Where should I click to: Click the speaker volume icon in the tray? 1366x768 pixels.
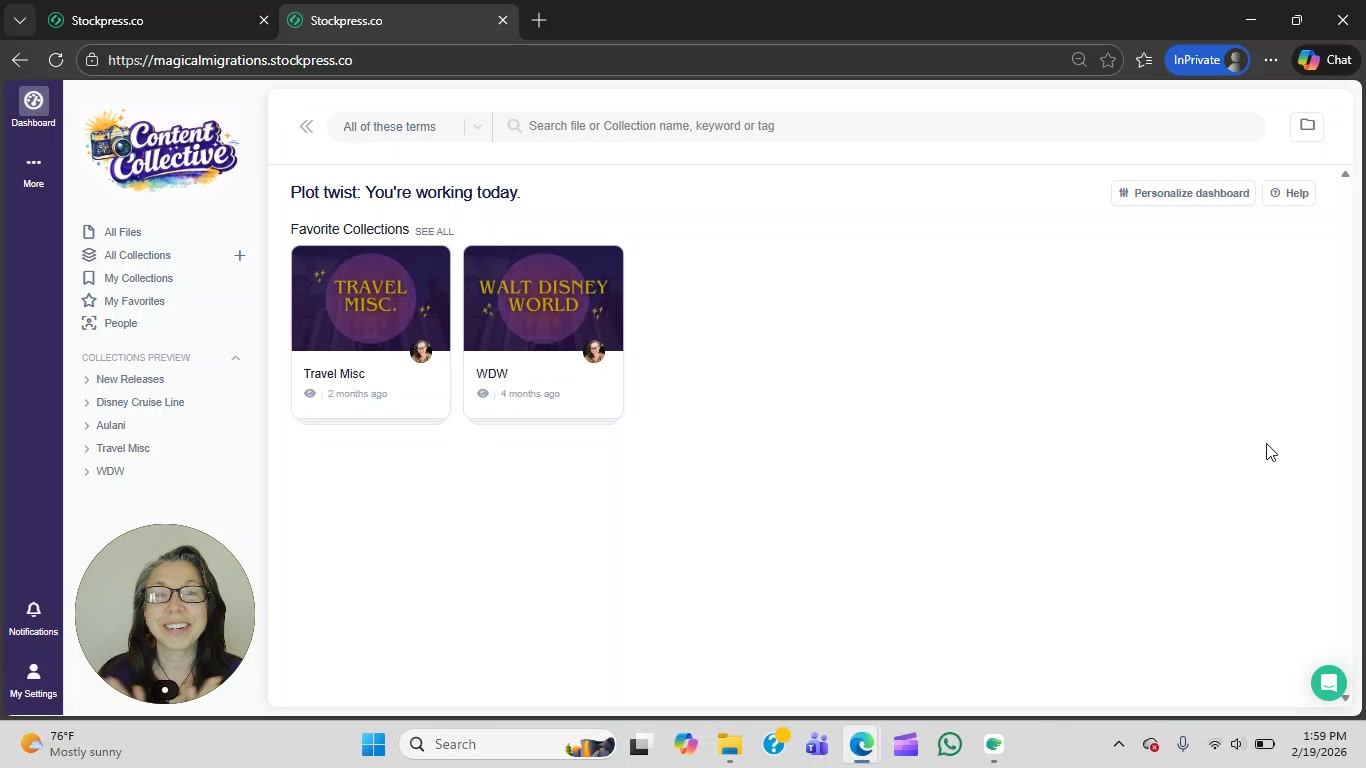click(x=1237, y=745)
